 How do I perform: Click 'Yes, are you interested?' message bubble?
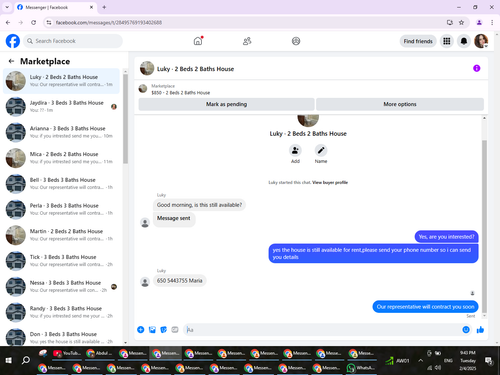coord(446,237)
